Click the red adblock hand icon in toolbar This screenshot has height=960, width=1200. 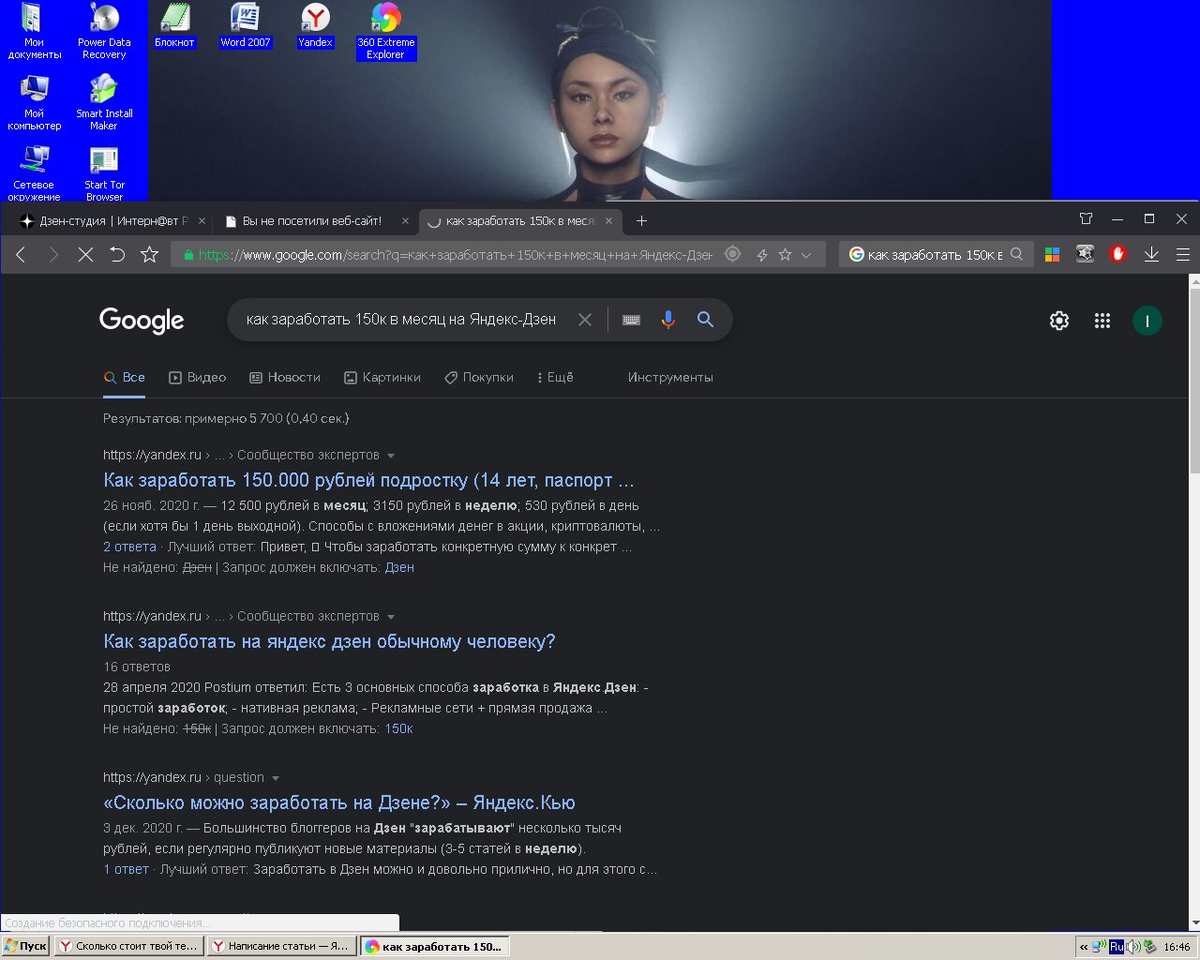coord(1119,254)
